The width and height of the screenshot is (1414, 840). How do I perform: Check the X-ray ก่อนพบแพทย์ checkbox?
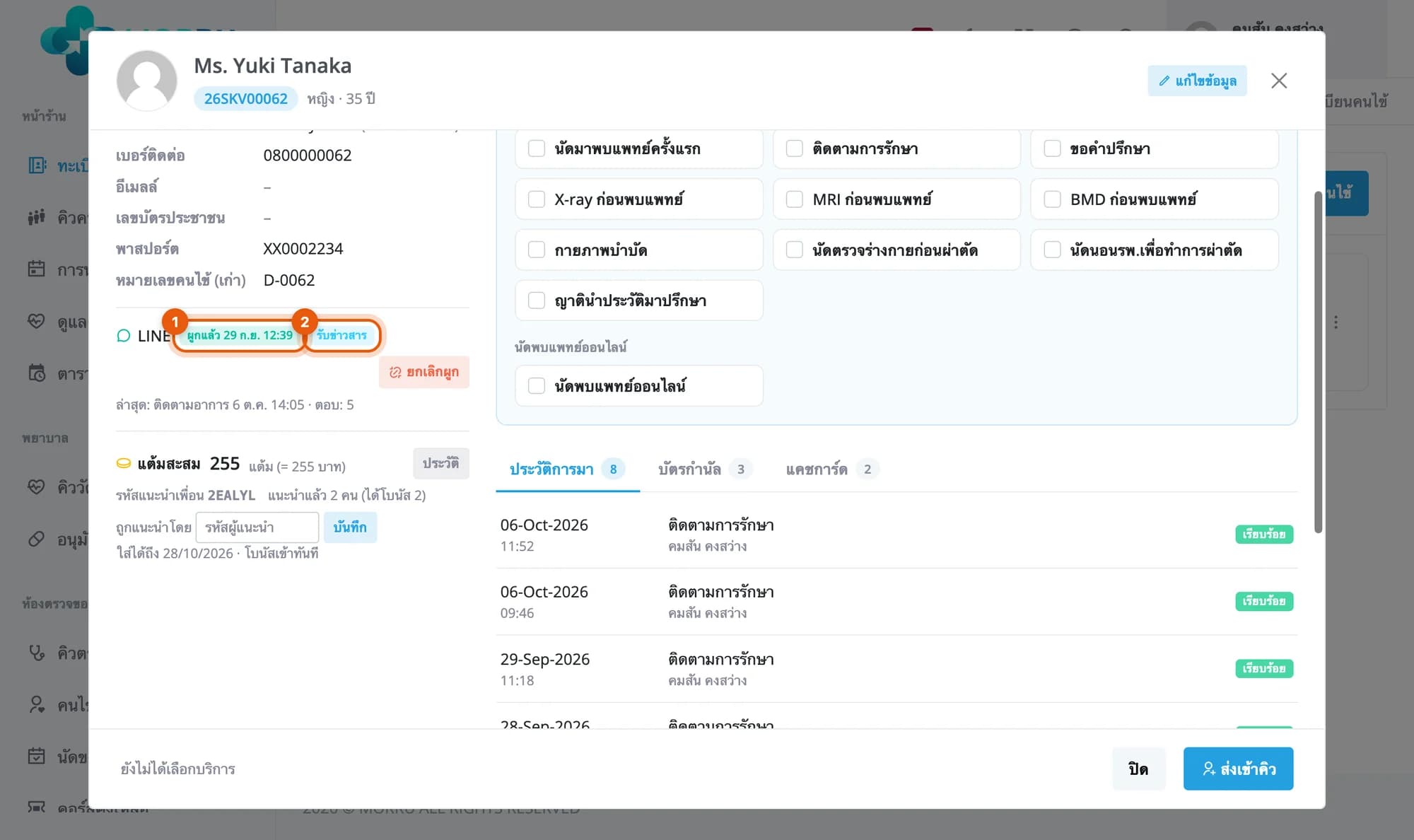coord(537,199)
